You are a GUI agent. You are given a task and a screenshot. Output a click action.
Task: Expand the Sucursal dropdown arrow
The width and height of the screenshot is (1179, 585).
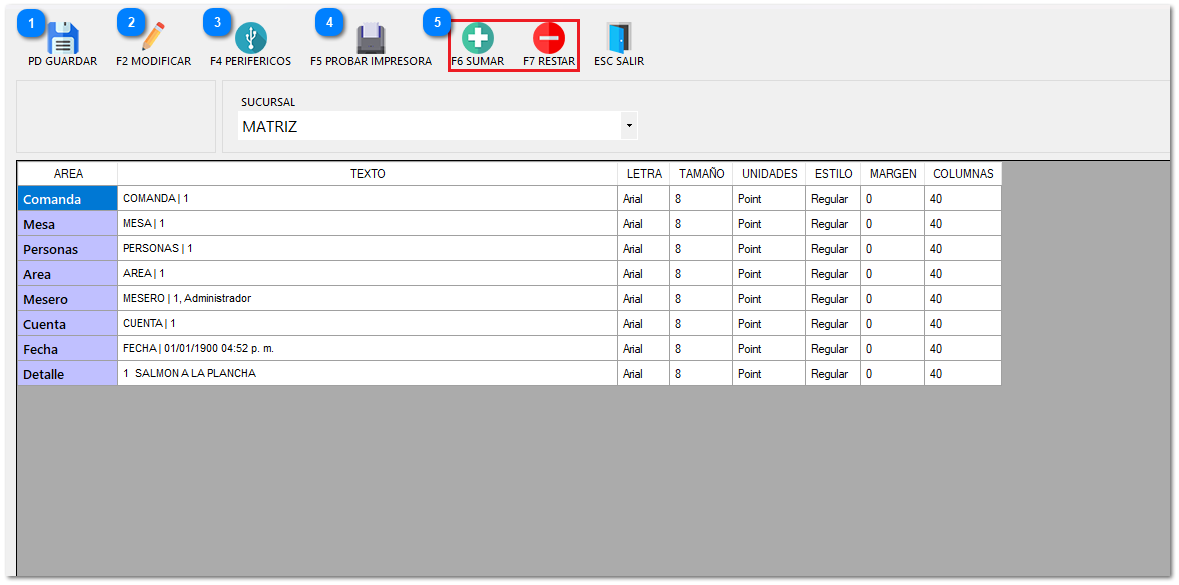point(628,126)
